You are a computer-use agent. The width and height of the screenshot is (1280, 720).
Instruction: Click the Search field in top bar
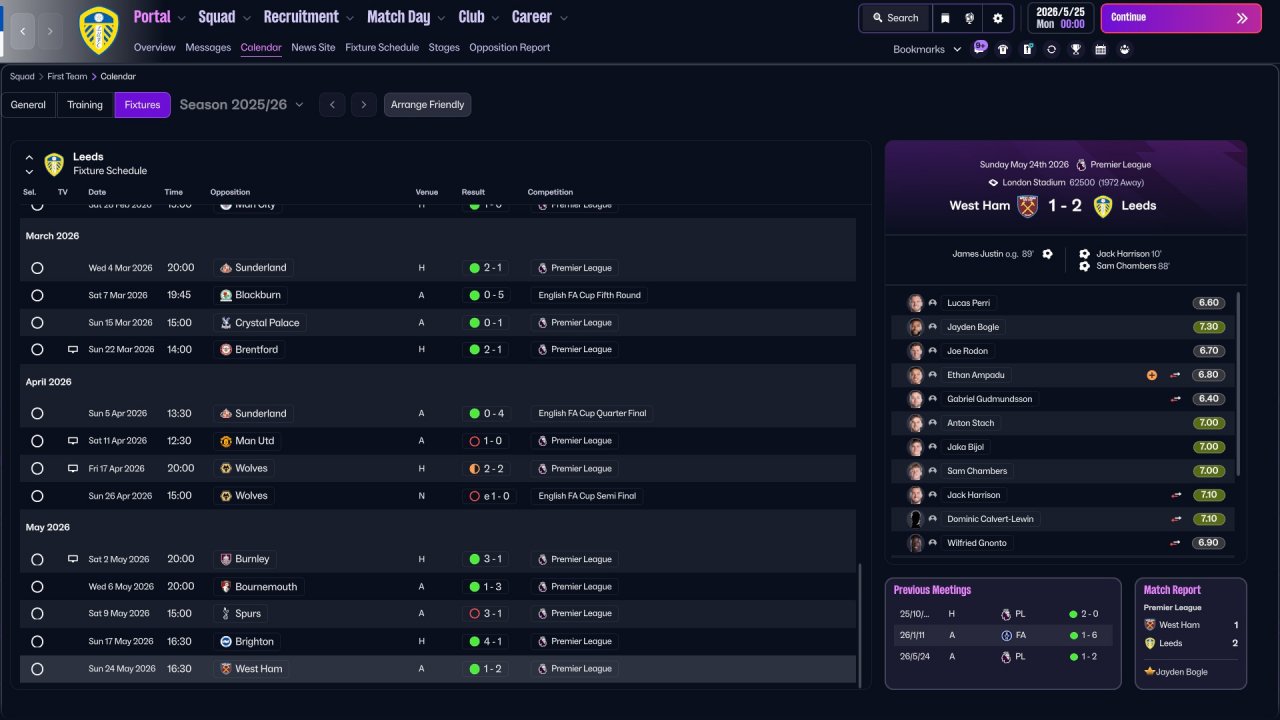(895, 18)
